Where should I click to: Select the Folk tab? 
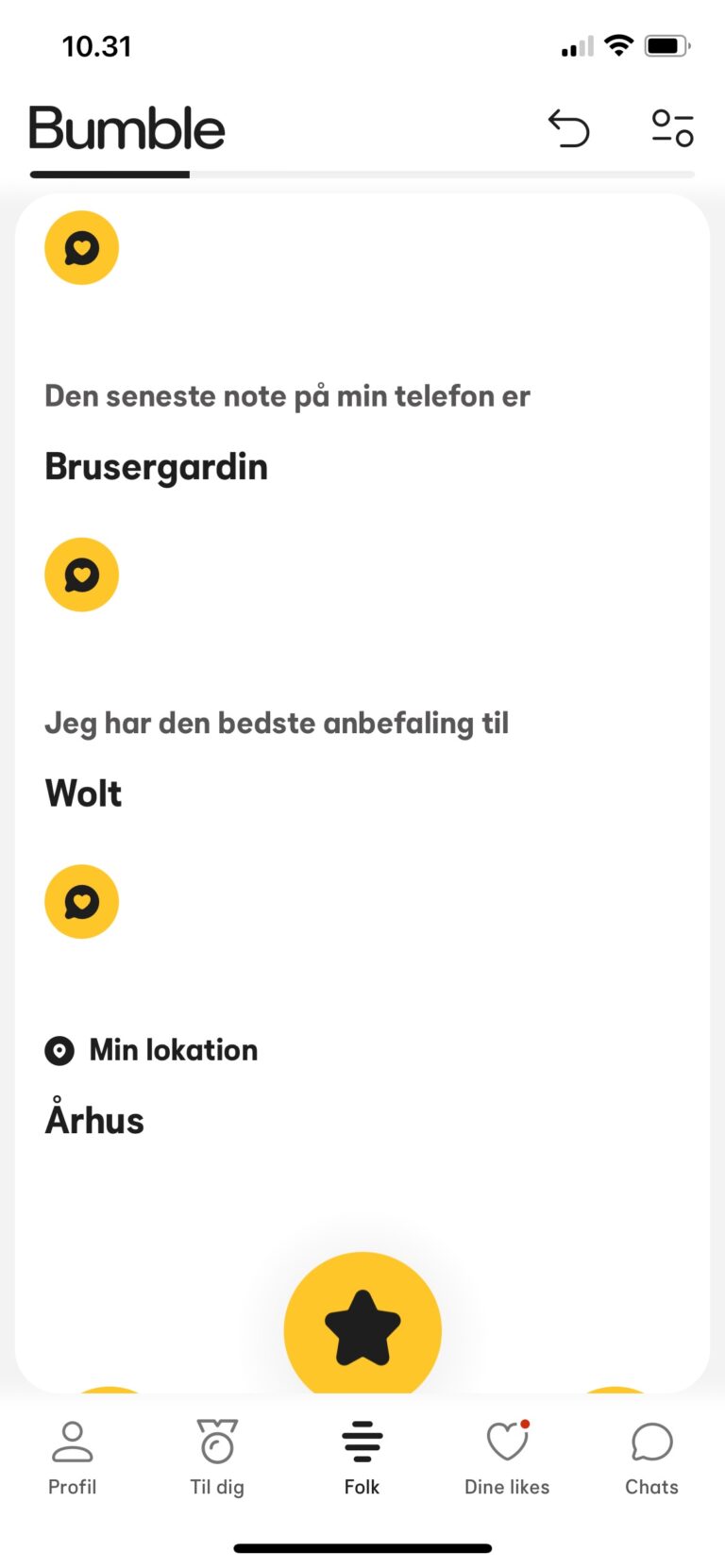coord(362,1459)
